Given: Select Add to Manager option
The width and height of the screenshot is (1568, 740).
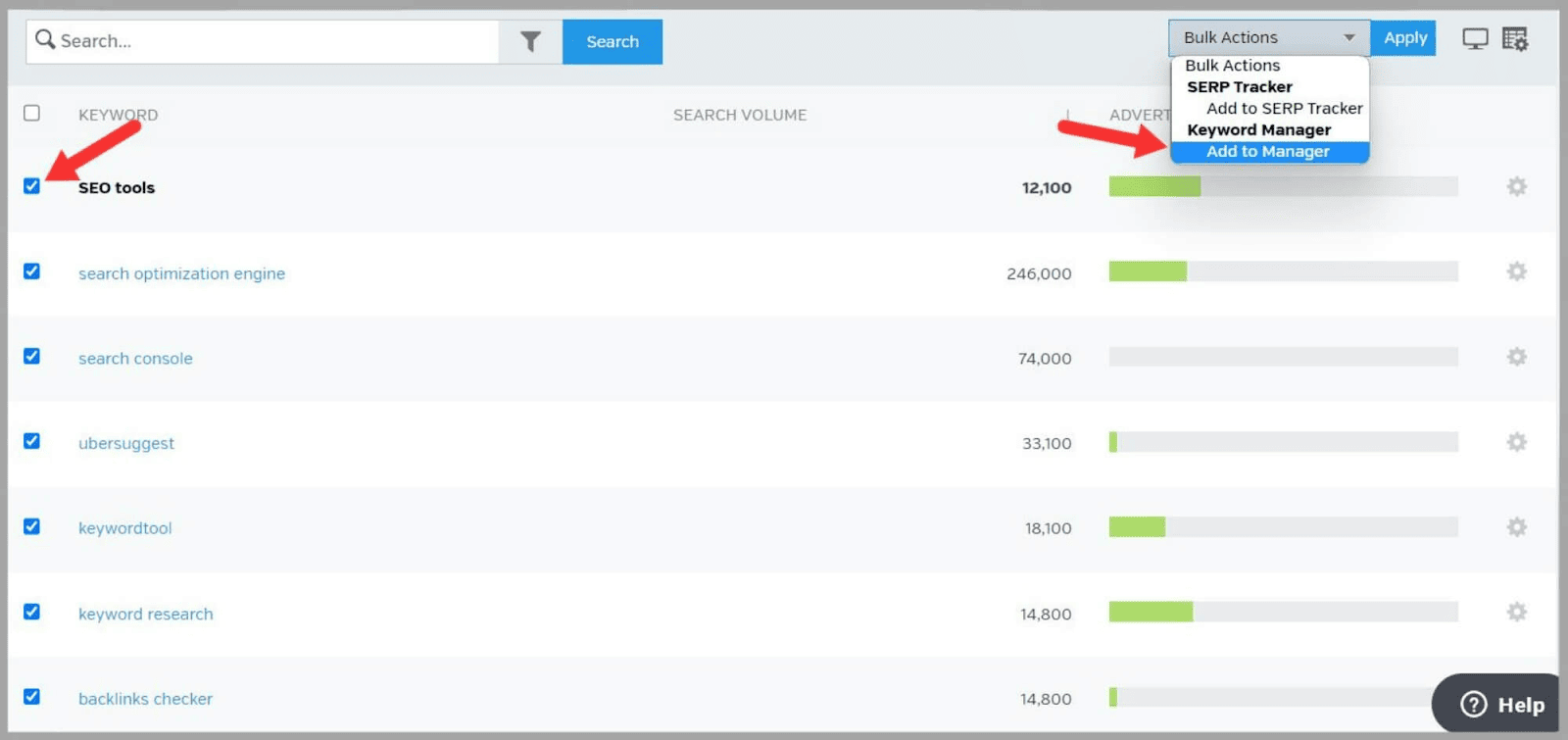Looking at the screenshot, I should tap(1267, 152).
